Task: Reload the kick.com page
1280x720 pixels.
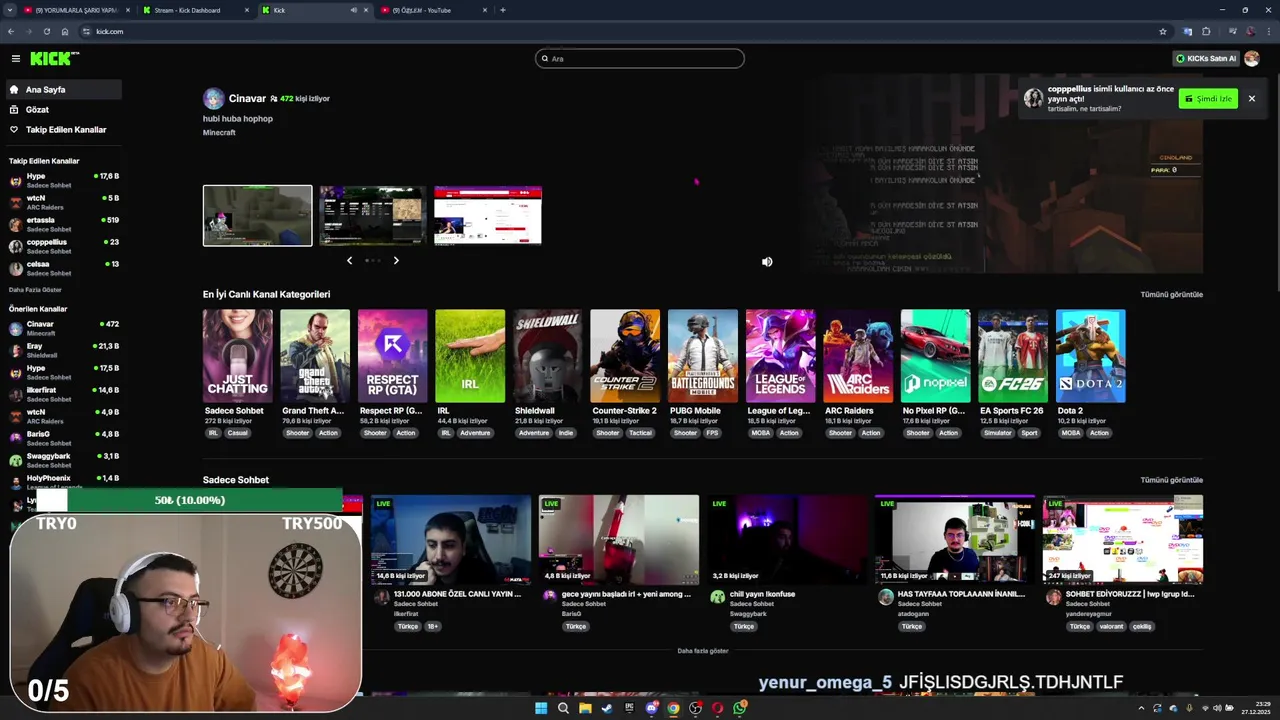Action: pos(46,31)
